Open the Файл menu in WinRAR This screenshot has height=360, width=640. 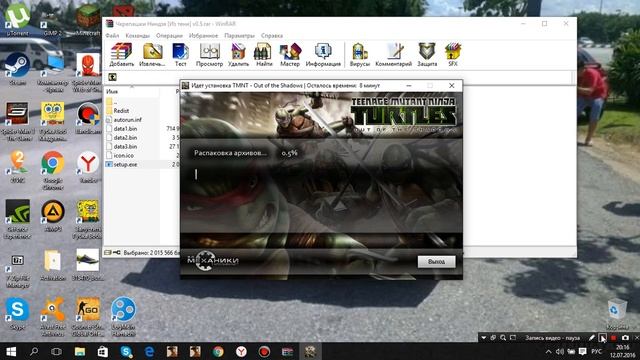112,36
